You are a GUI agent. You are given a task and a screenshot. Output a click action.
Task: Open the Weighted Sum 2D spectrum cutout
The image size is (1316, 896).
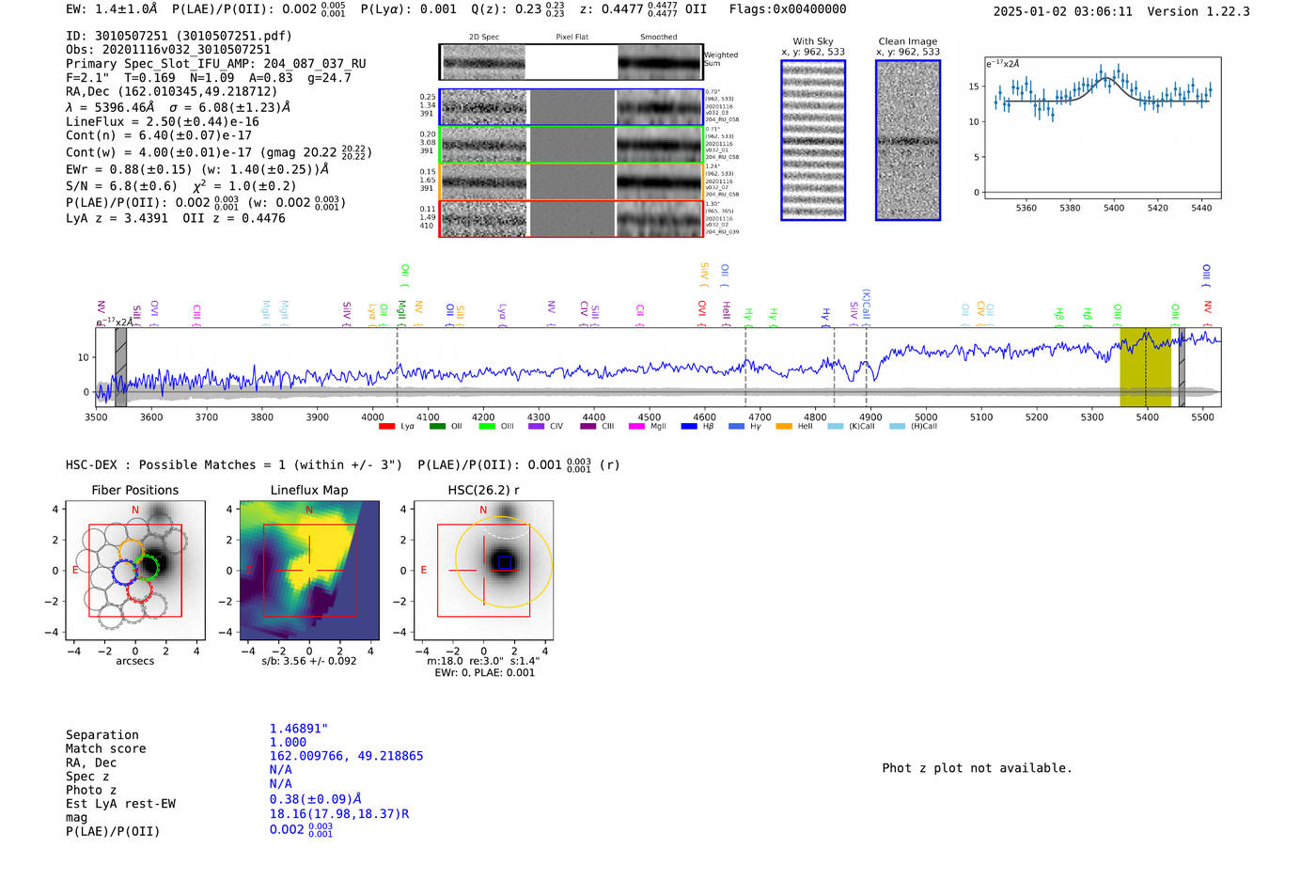point(572,62)
